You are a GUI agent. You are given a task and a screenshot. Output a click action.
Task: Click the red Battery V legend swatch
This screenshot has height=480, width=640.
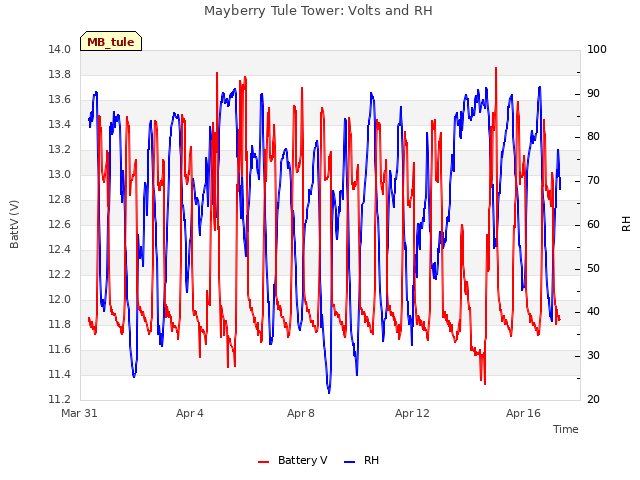click(x=264, y=462)
